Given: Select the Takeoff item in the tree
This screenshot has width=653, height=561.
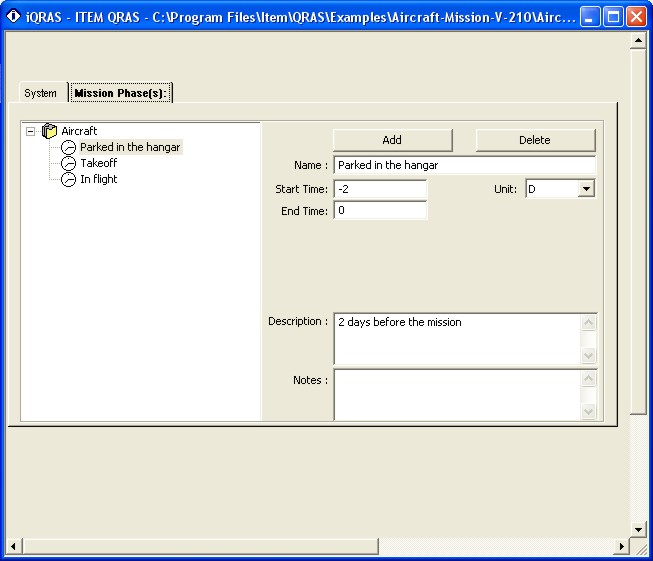Looking at the screenshot, I should click(99, 163).
